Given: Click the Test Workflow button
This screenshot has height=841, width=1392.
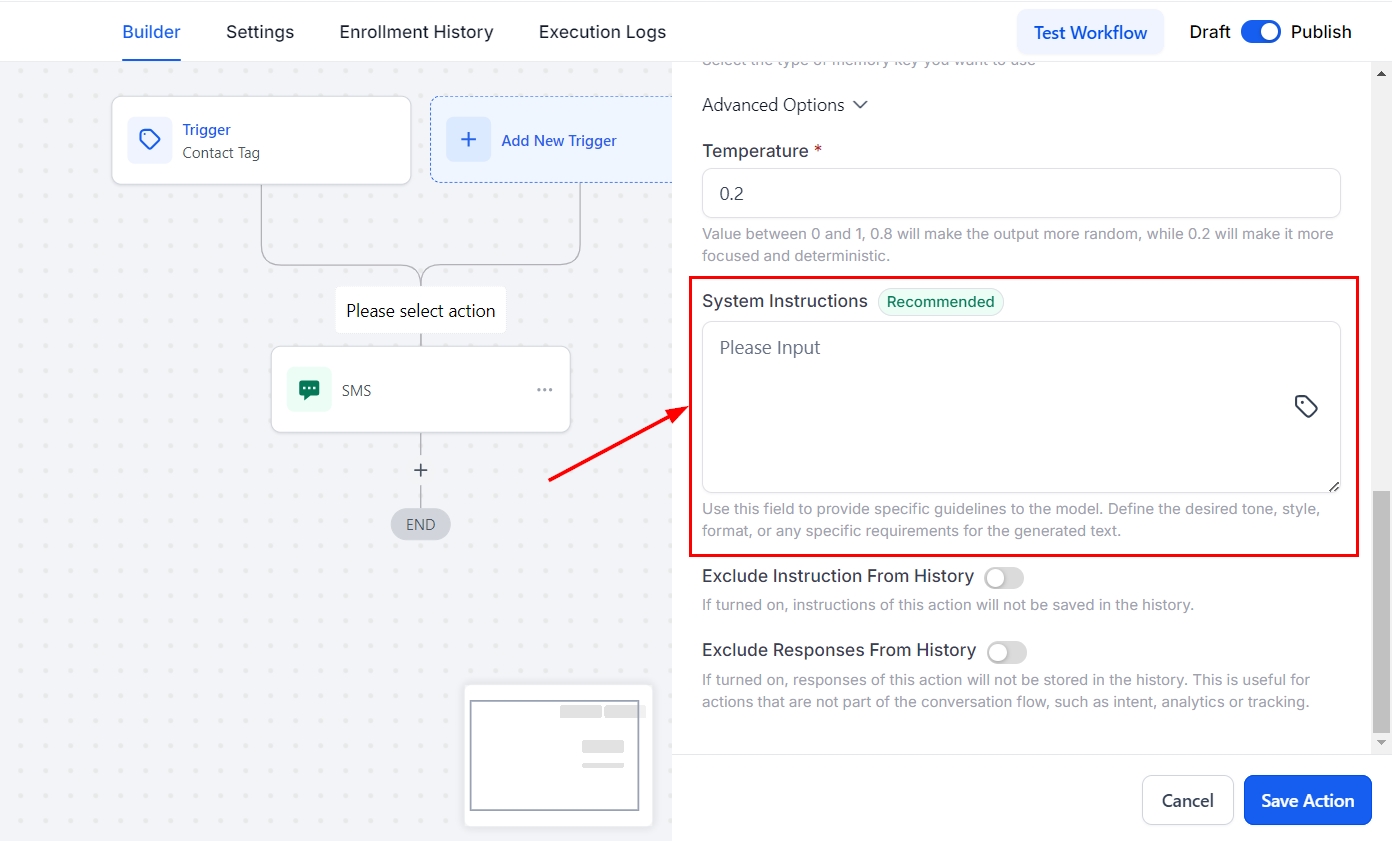Looking at the screenshot, I should (1090, 32).
